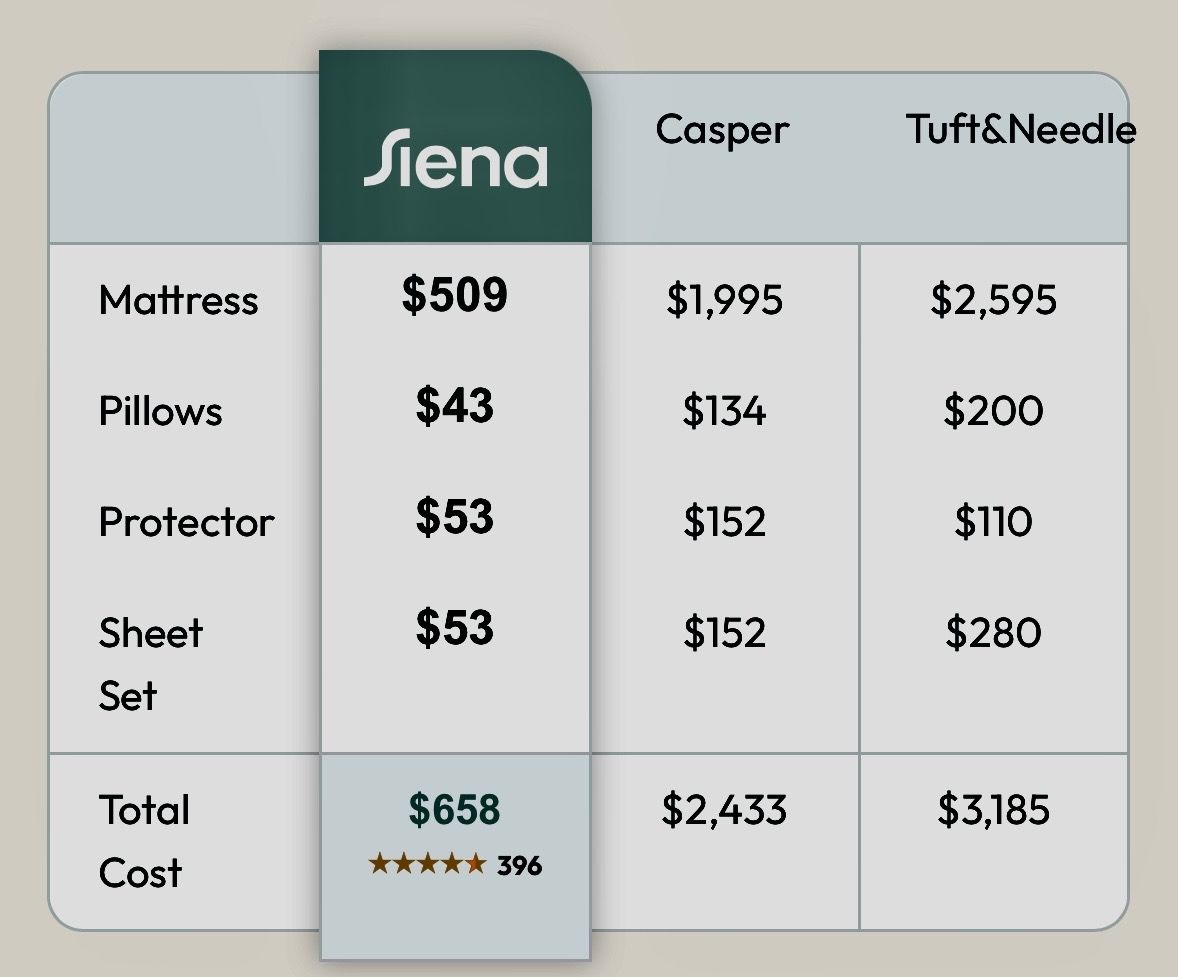Click Tuft&Needle's $3,185 total cost
Screen dimensions: 1178x977
coord(993,810)
